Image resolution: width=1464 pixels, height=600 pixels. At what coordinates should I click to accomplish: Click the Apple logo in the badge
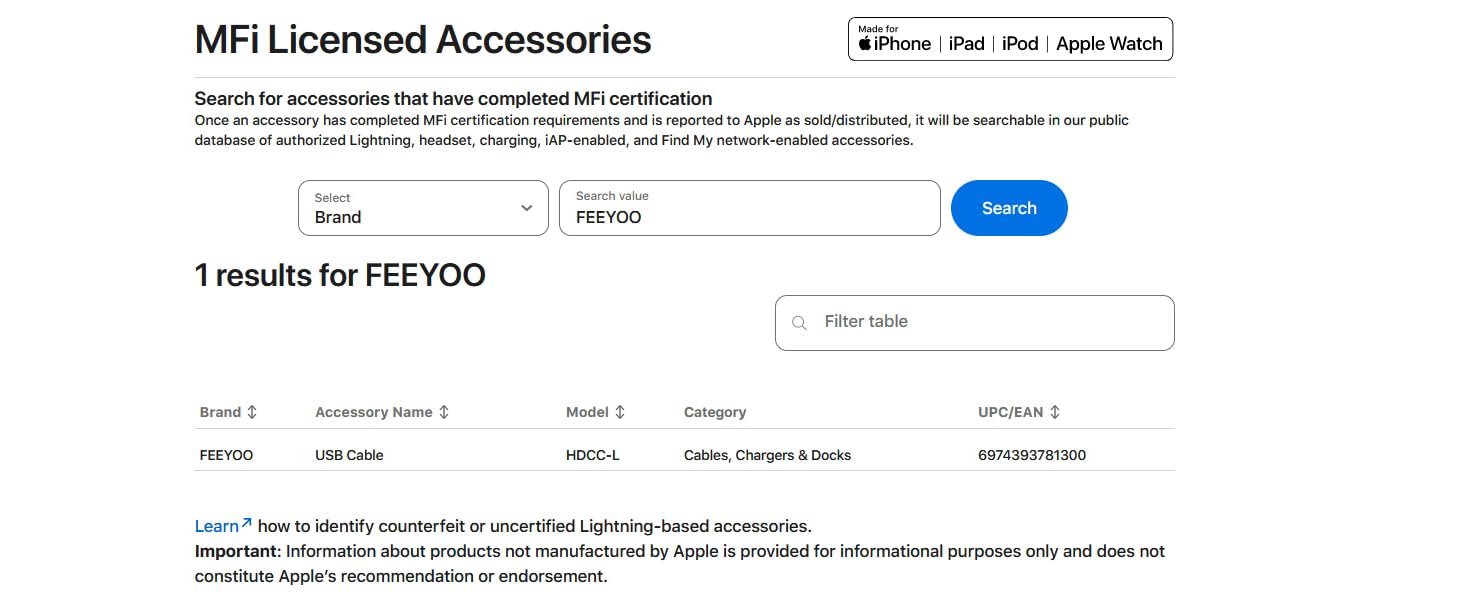pyautogui.click(x=865, y=44)
